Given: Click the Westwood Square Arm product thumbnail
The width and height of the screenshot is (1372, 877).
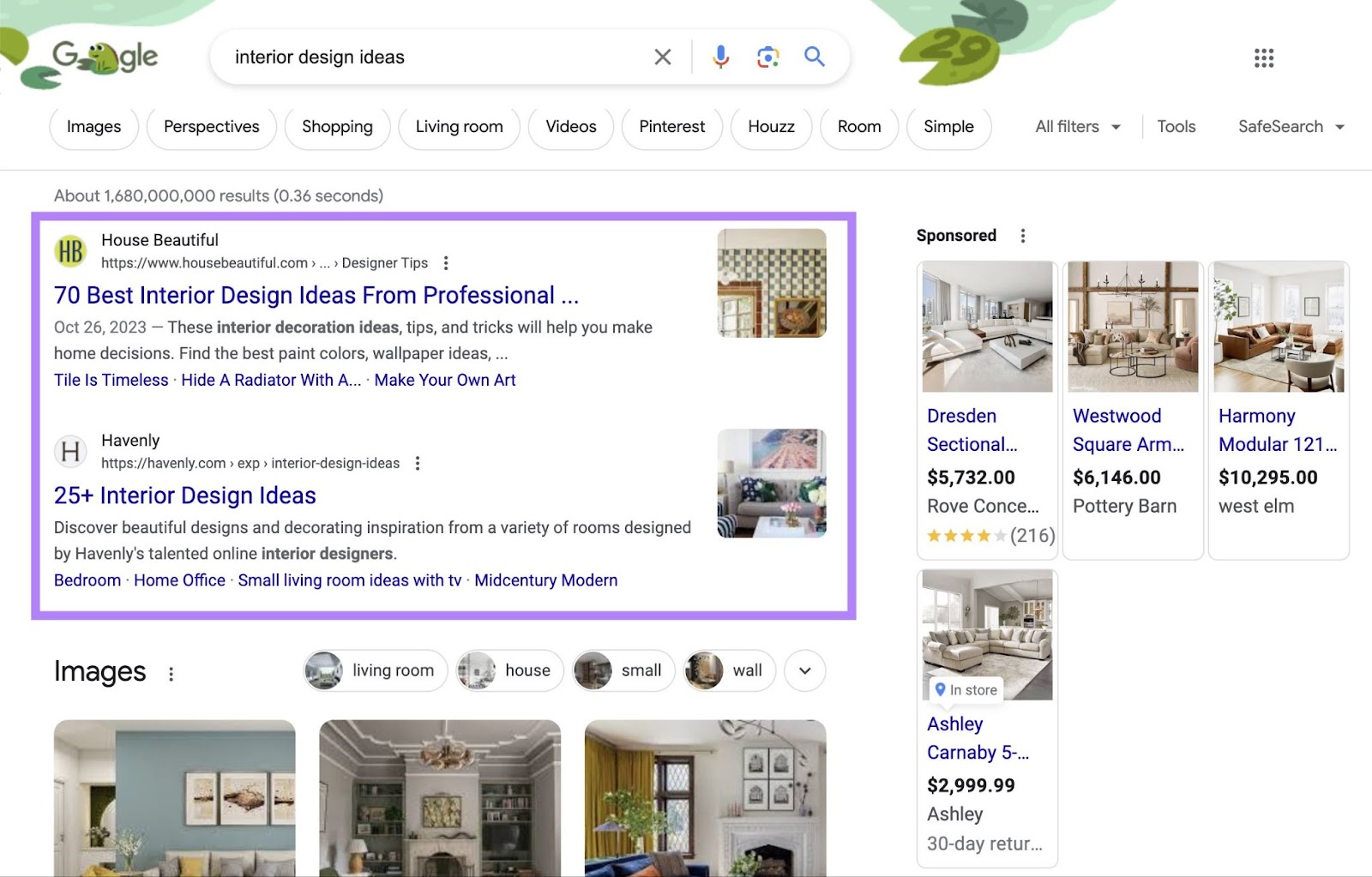Looking at the screenshot, I should (1132, 327).
